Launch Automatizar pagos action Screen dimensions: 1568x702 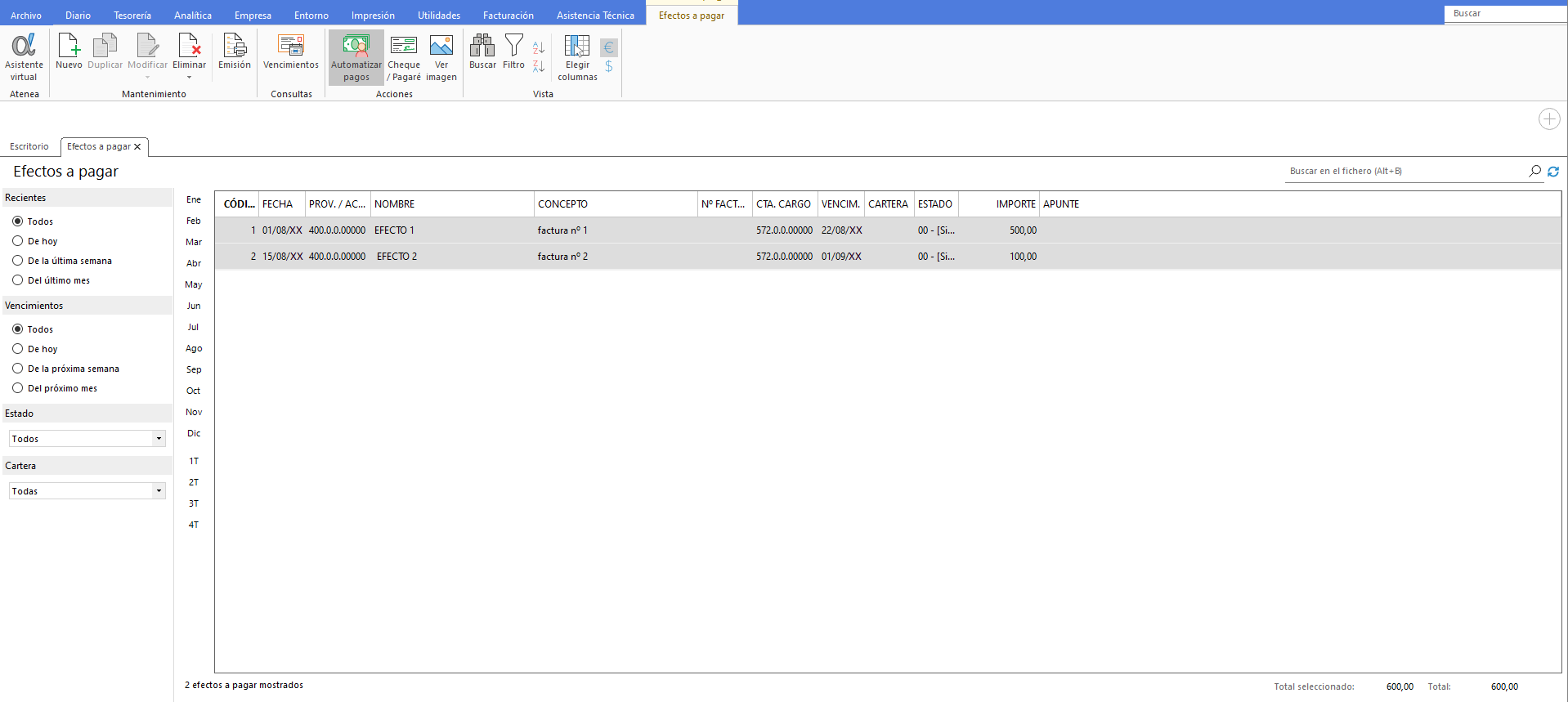tap(356, 57)
